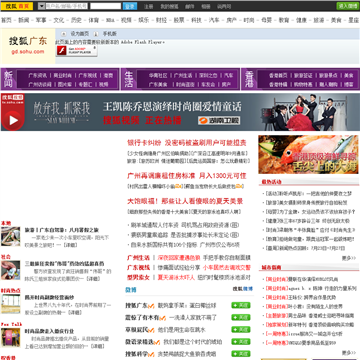Open 广东视线 in 新闻 section

point(88,76)
